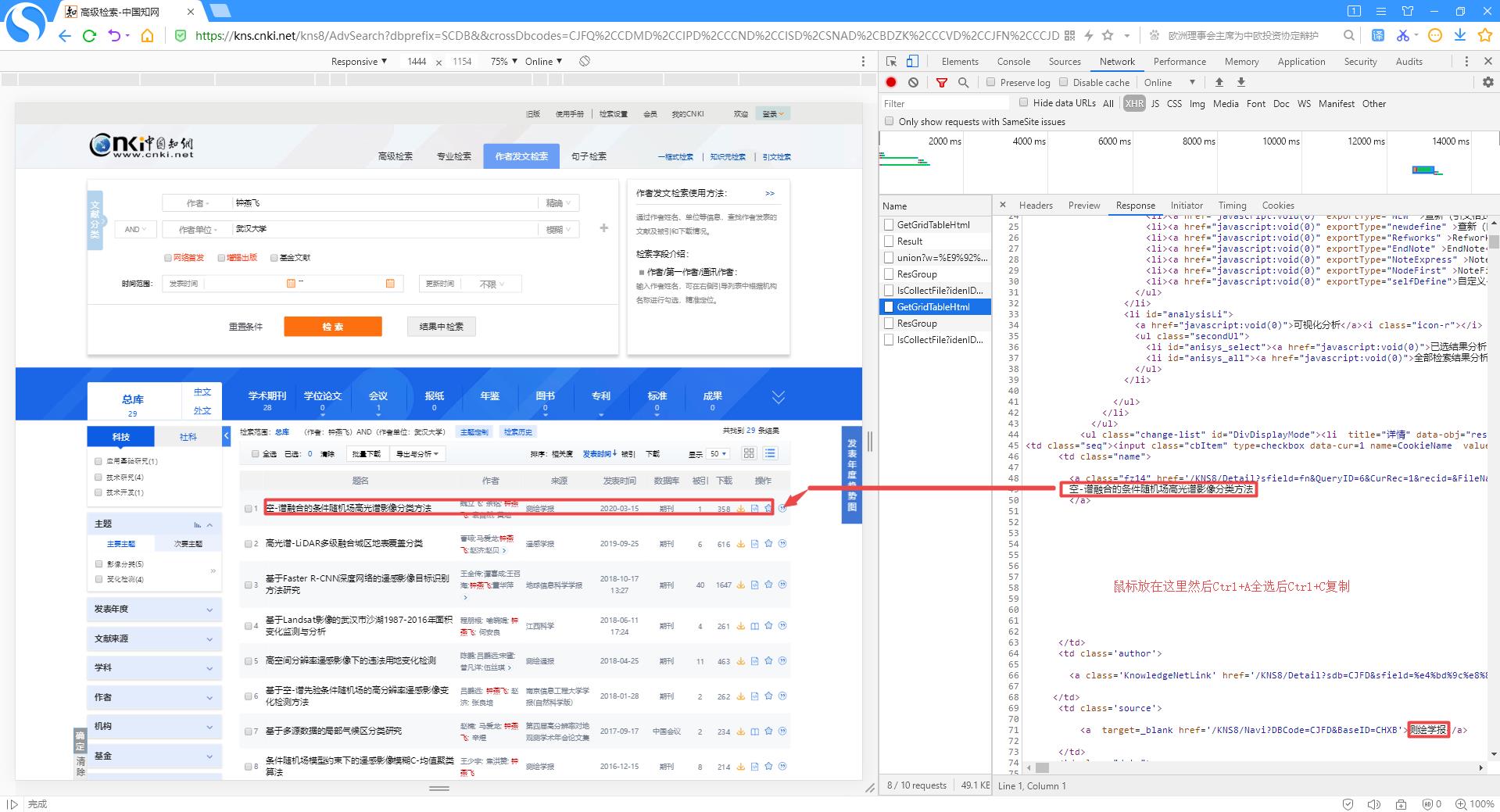Go back with the browser back arrow

pyautogui.click(x=65, y=36)
